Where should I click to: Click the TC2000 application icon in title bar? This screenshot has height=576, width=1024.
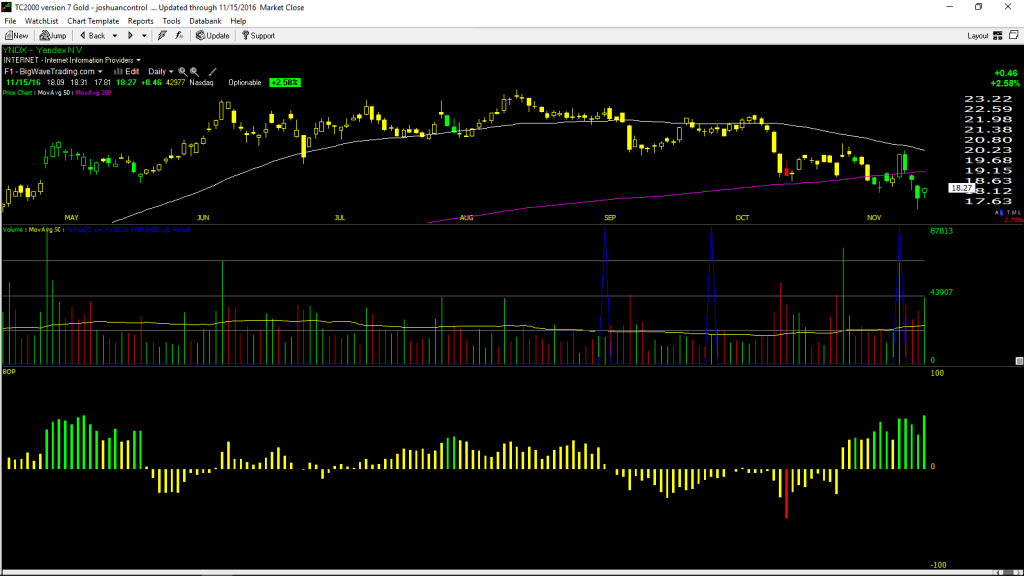[x=7, y=7]
